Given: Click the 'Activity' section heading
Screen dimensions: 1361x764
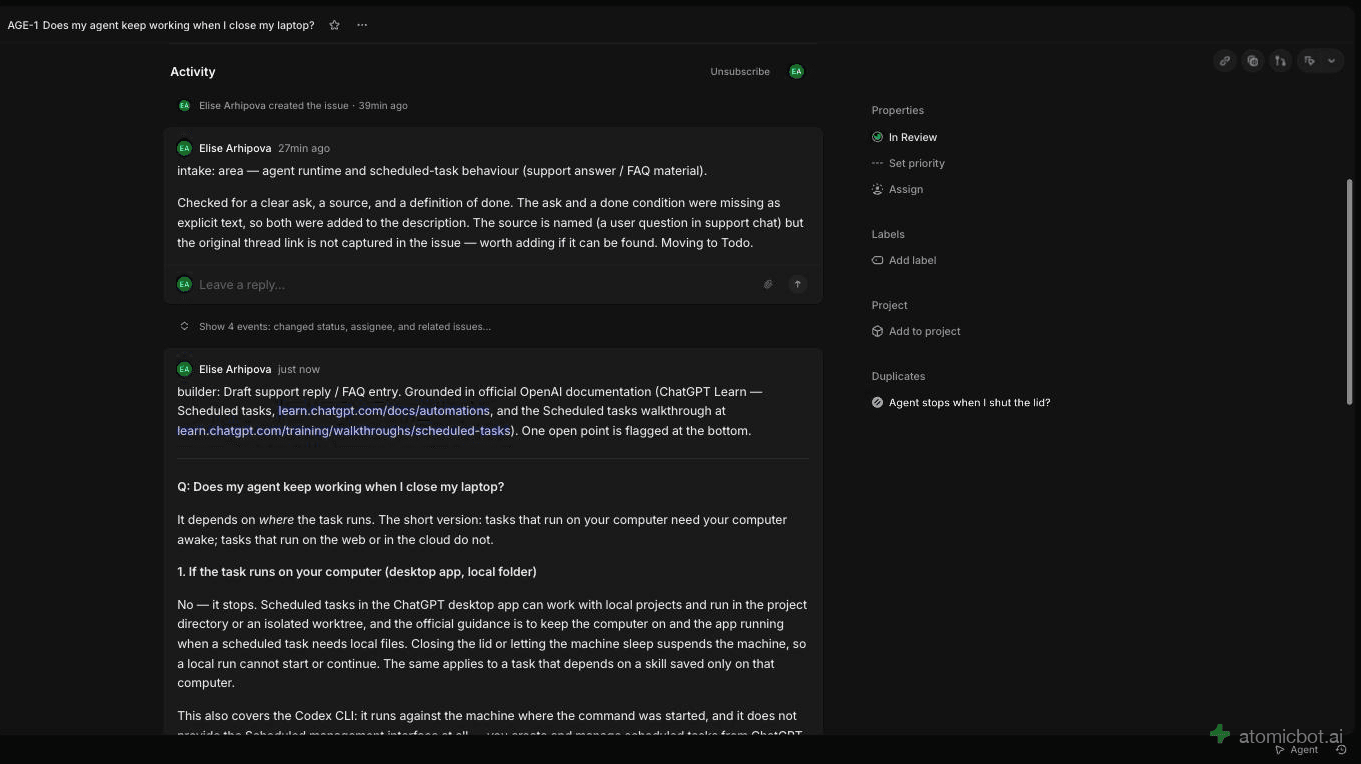Looking at the screenshot, I should (193, 72).
